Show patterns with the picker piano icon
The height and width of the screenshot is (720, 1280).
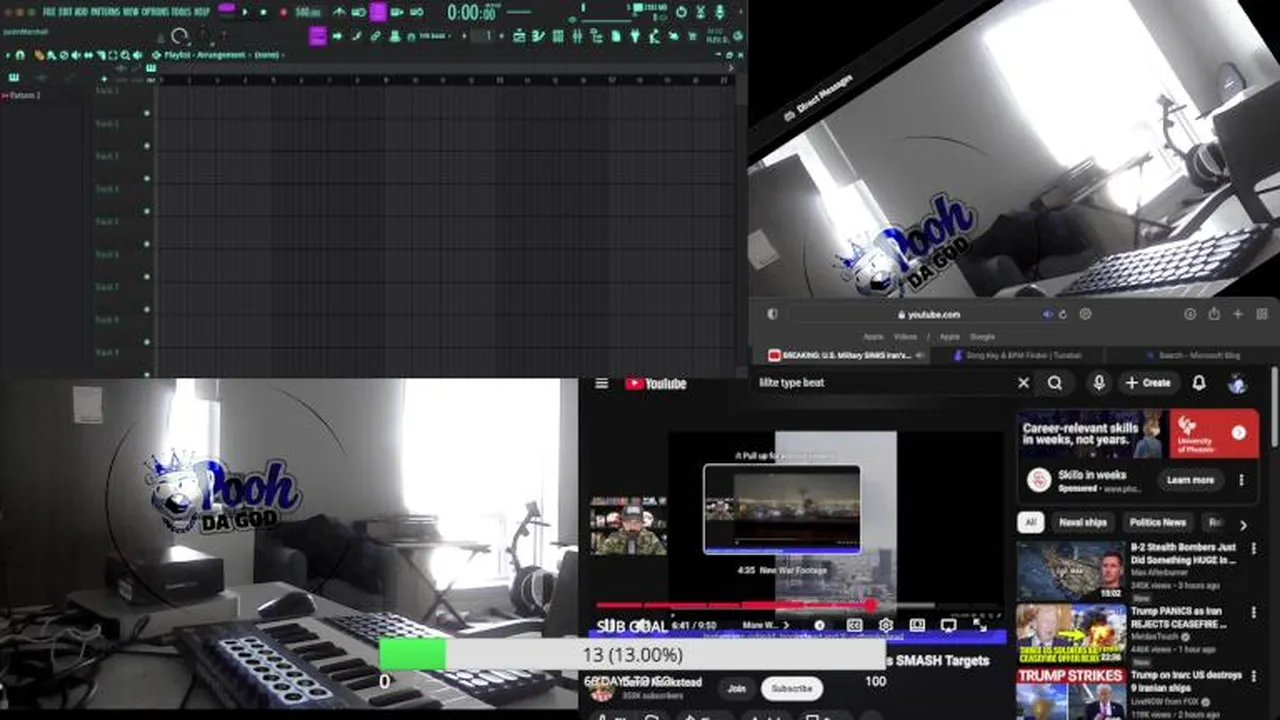click(x=13, y=77)
